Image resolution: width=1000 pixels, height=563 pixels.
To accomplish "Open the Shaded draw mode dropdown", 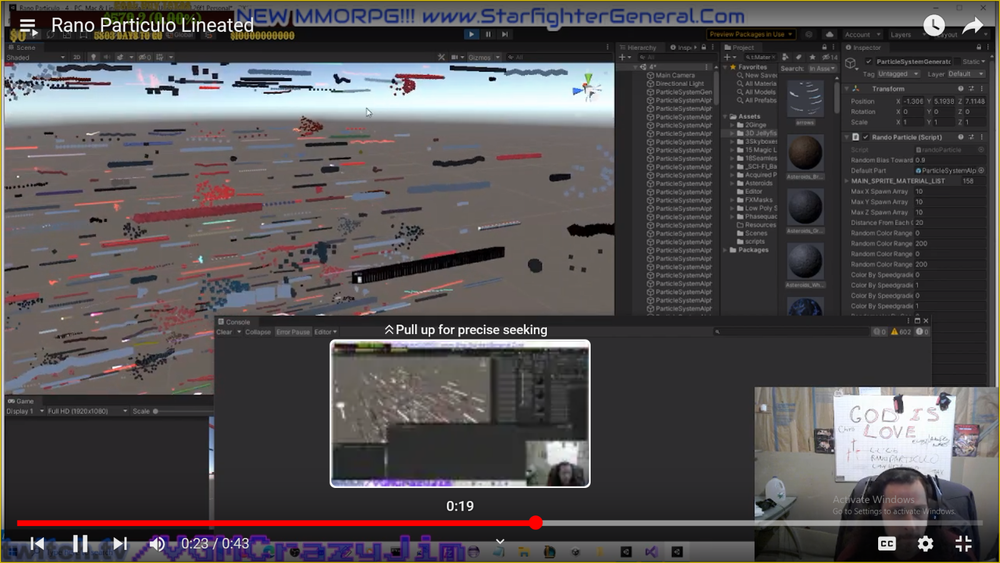I will [x=36, y=57].
